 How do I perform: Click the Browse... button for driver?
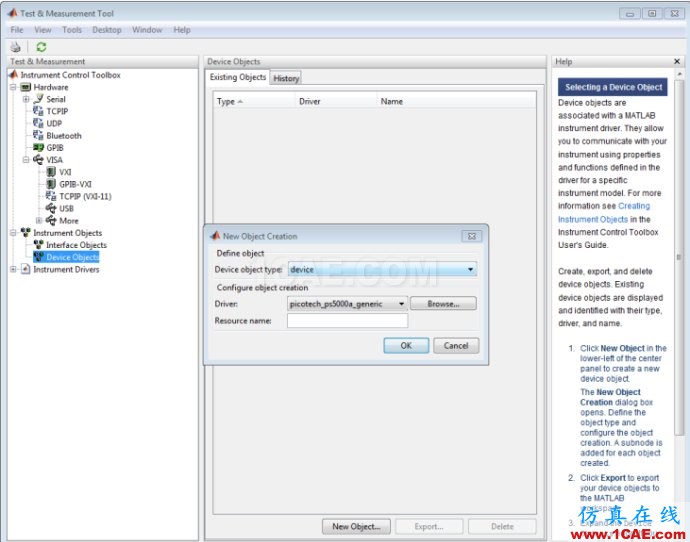click(443, 304)
